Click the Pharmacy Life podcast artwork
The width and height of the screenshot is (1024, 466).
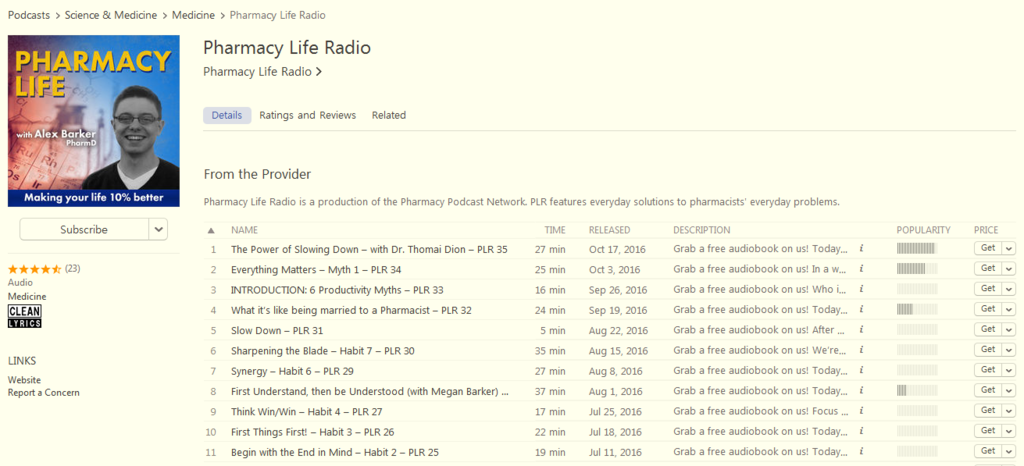(94, 121)
